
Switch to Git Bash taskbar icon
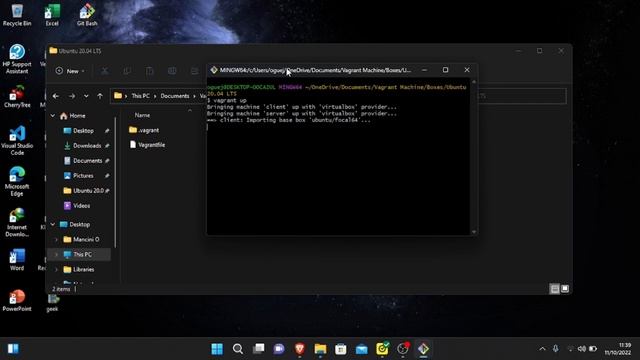(423, 349)
